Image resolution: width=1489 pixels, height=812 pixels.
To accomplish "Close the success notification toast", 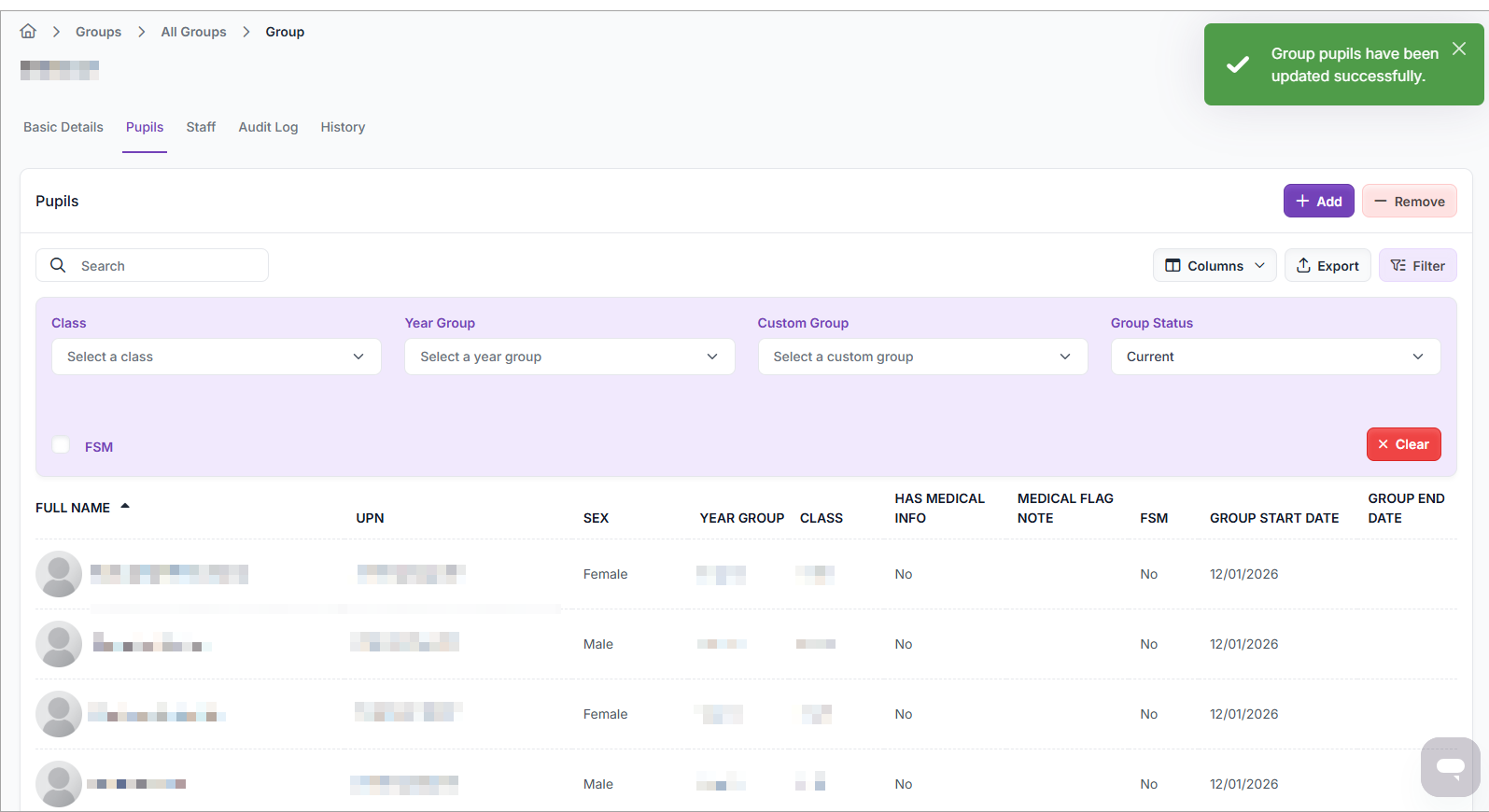I will click(1458, 49).
